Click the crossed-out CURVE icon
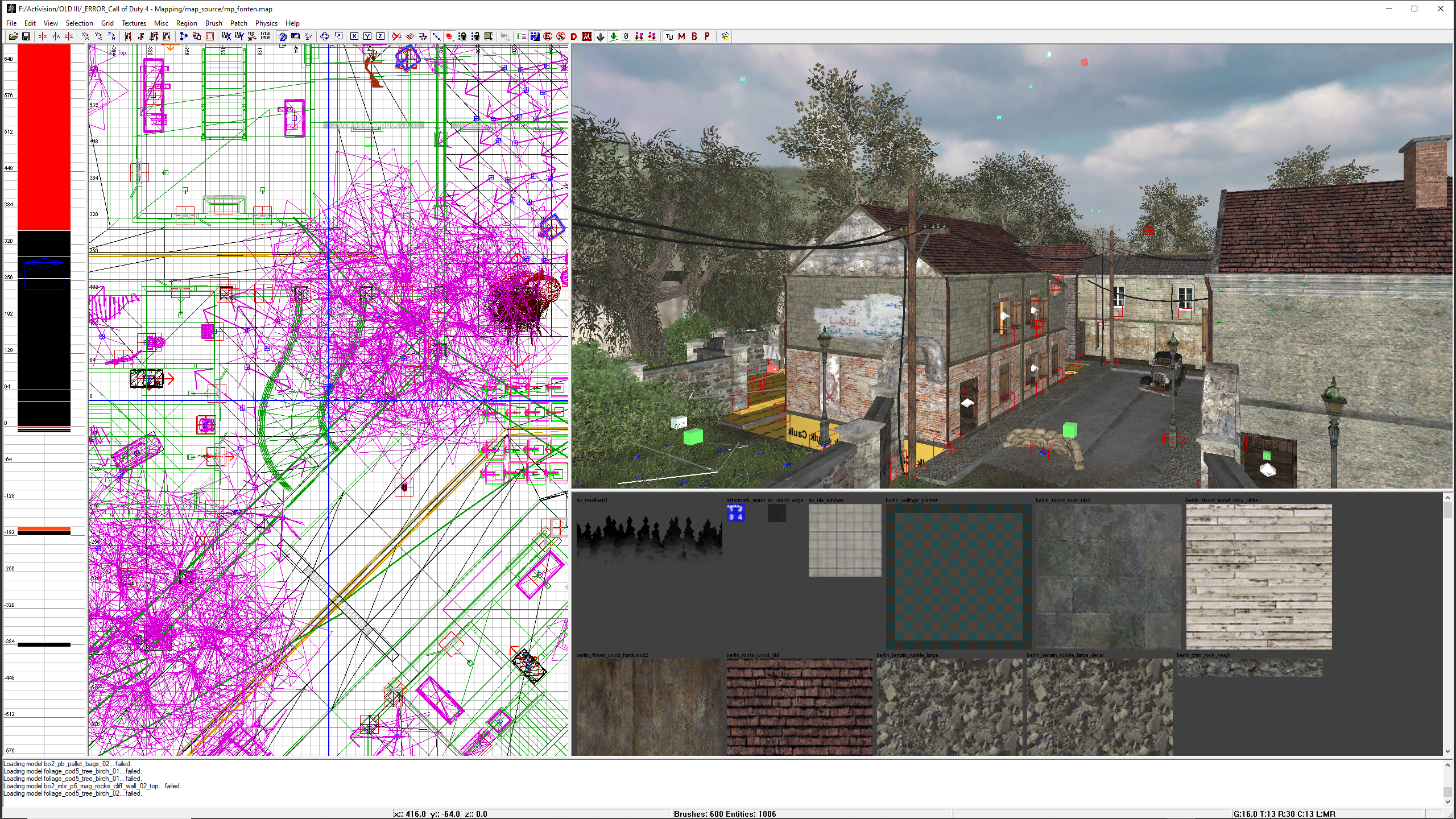This screenshot has height=819, width=1456. pyautogui.click(x=397, y=36)
